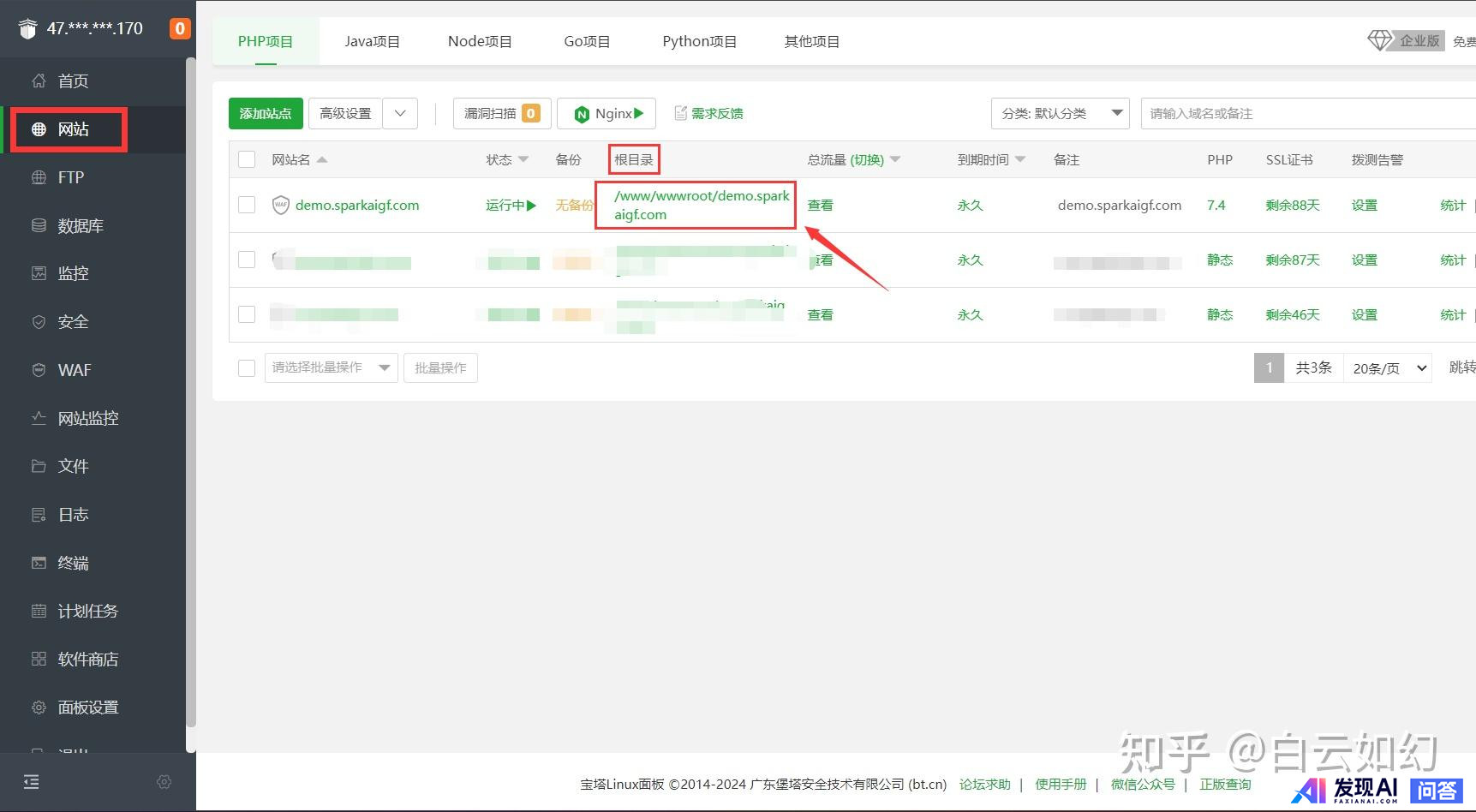This screenshot has width=1476, height=812.
Task: Toggle the select-all checkbox in table header
Action: (x=247, y=160)
